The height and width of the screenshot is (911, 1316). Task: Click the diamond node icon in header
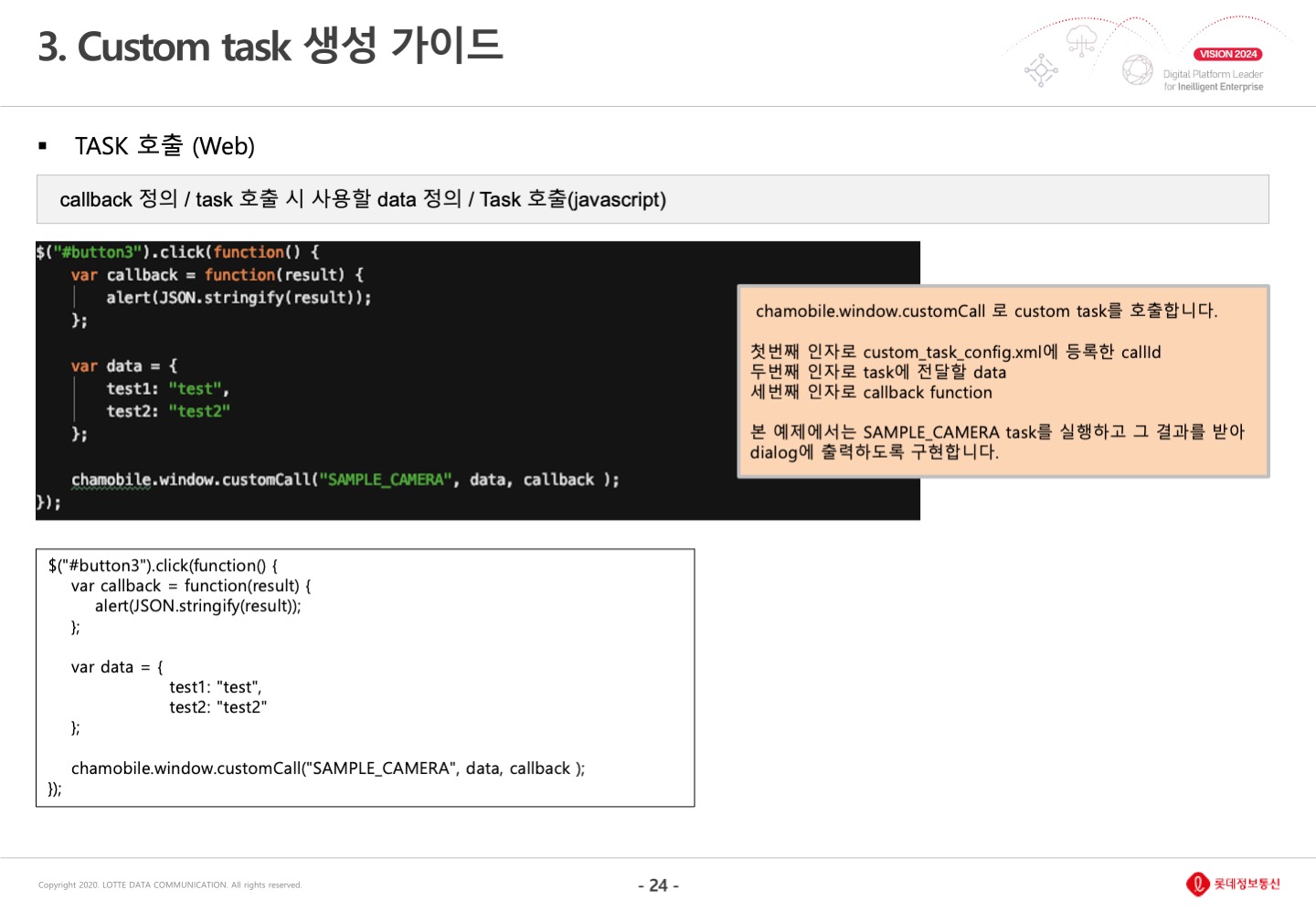1041,70
